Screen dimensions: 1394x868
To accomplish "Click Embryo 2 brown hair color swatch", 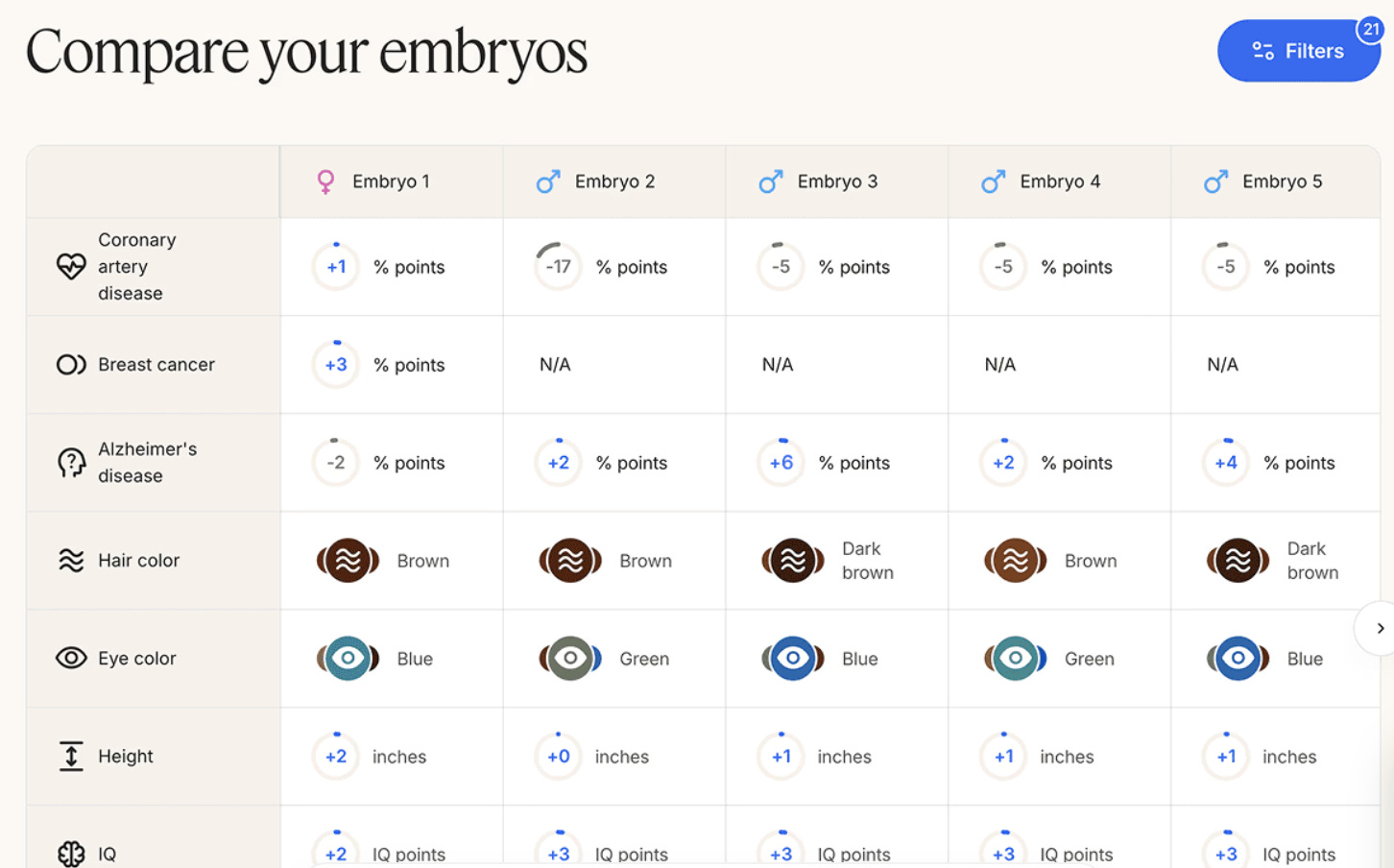I will point(570,560).
